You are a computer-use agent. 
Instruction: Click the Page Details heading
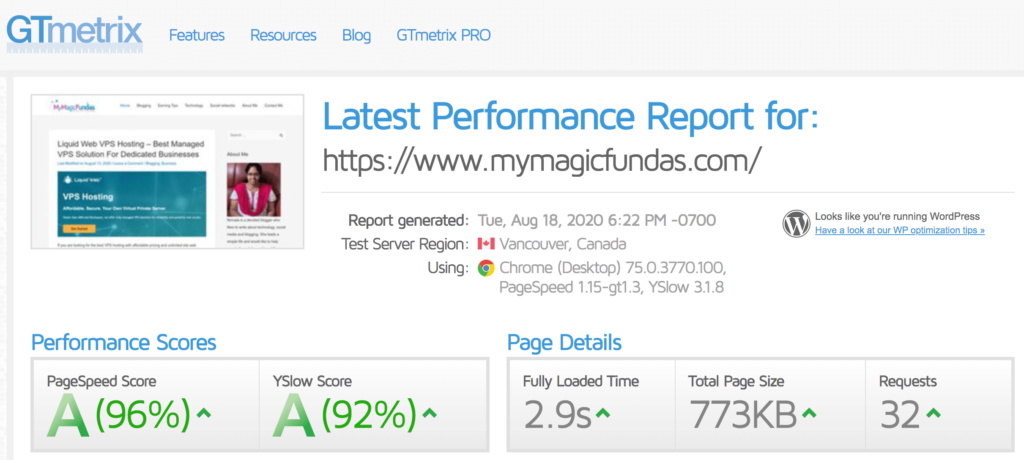pyautogui.click(x=564, y=342)
